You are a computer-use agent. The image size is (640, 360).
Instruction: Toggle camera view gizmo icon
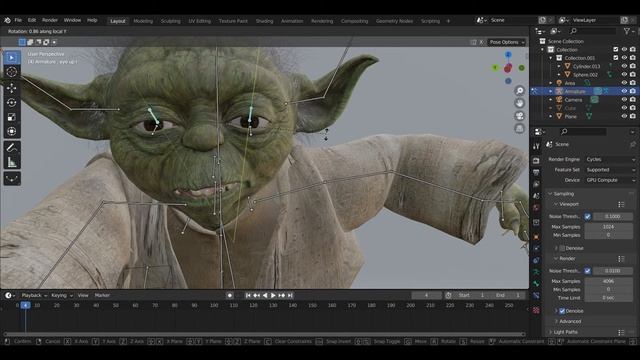click(519, 116)
